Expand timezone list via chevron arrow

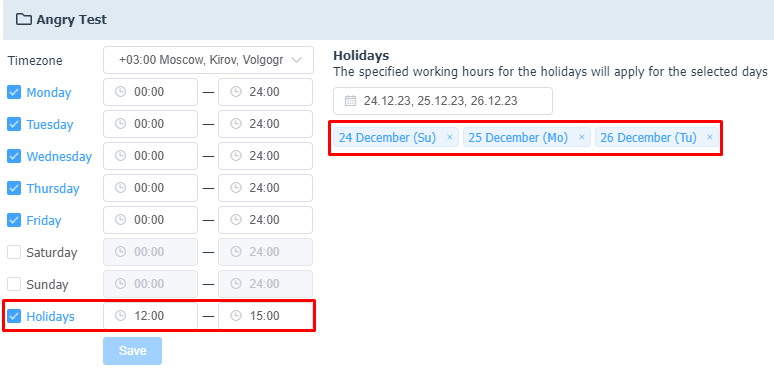coord(297,60)
